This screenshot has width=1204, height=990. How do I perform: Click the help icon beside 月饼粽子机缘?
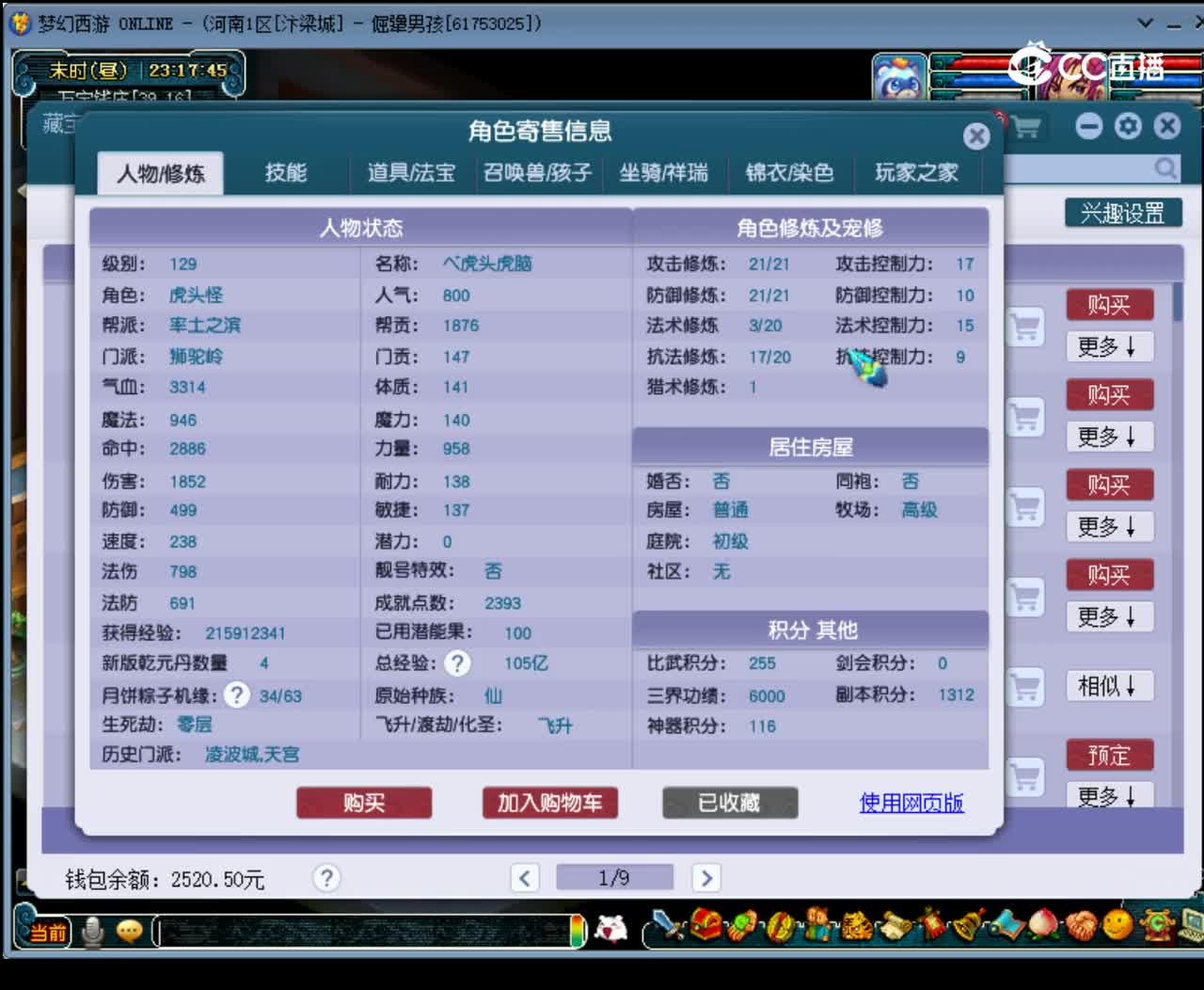237,695
